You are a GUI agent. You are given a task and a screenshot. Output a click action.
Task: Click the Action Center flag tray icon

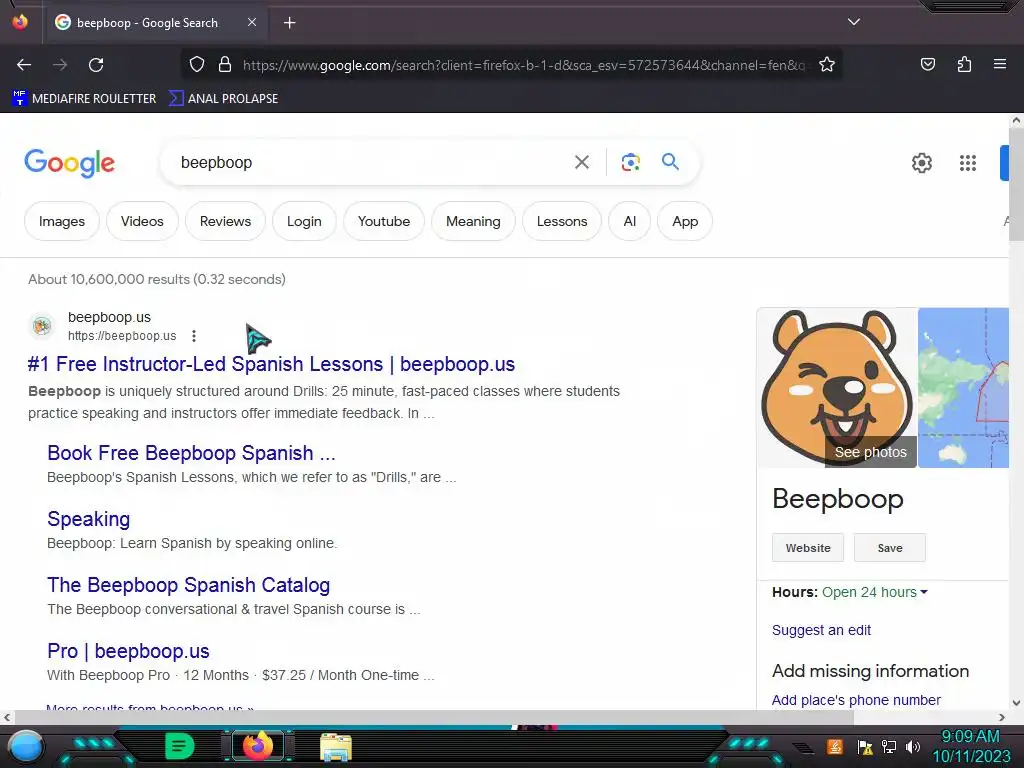tap(865, 746)
